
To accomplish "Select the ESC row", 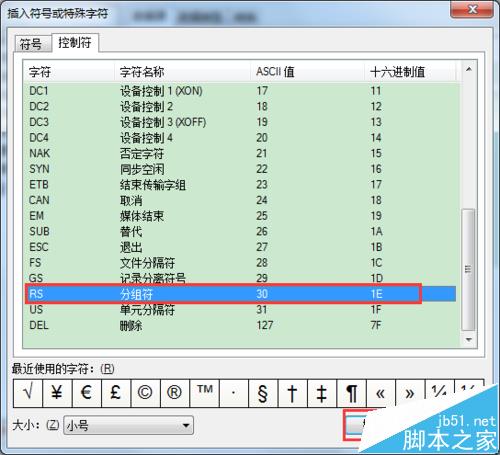I will click(241, 247).
